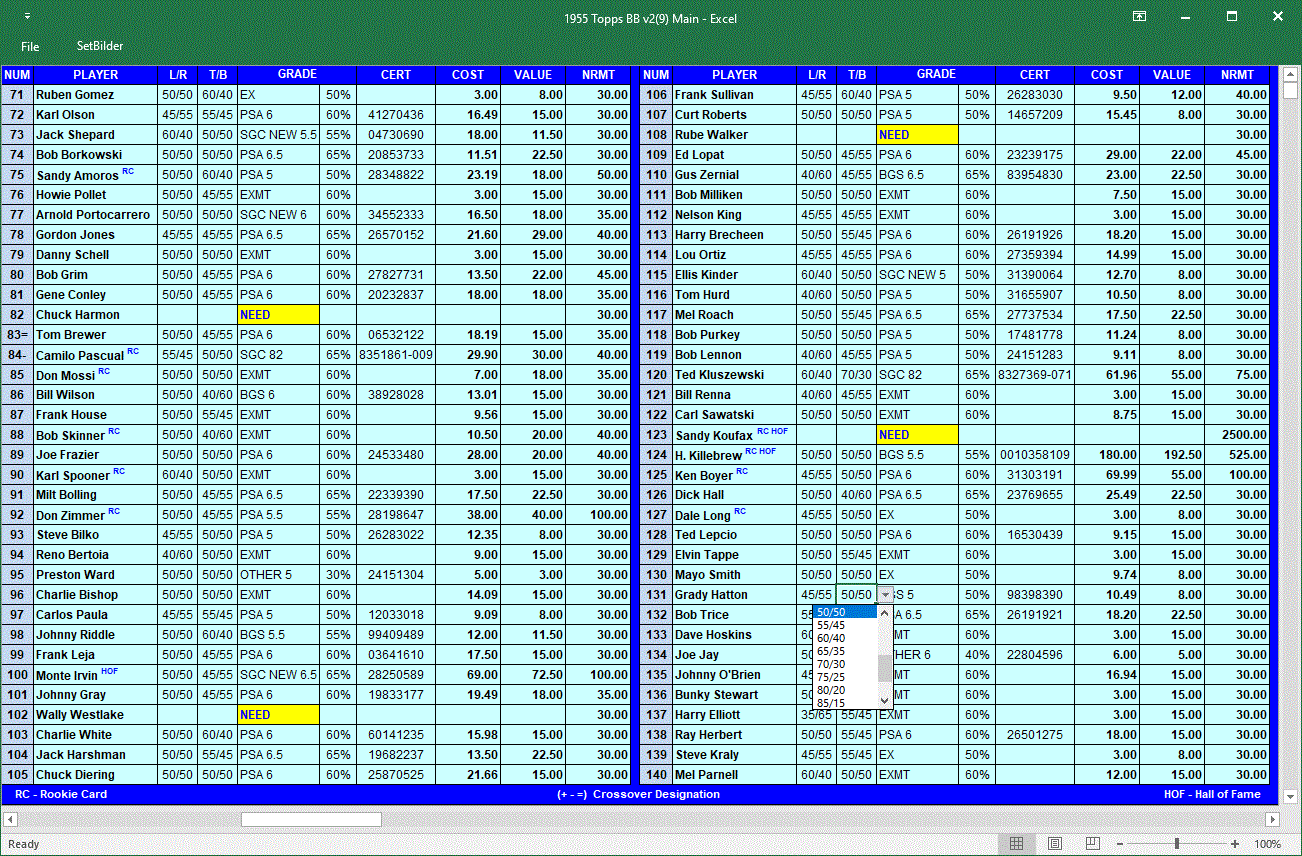Viewport: 1302px width, 856px height.
Task: Switch to Page Break Preview view
Action: [x=1093, y=844]
